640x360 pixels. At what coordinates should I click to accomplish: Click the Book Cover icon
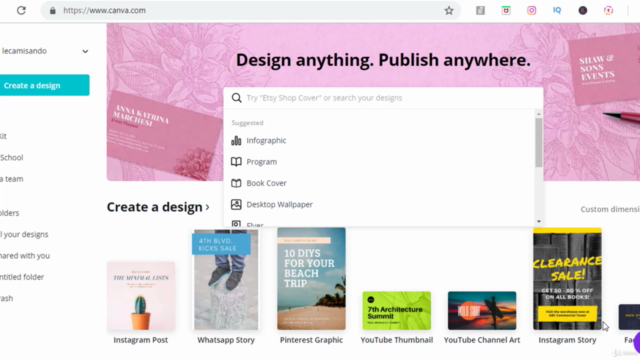[236, 183]
